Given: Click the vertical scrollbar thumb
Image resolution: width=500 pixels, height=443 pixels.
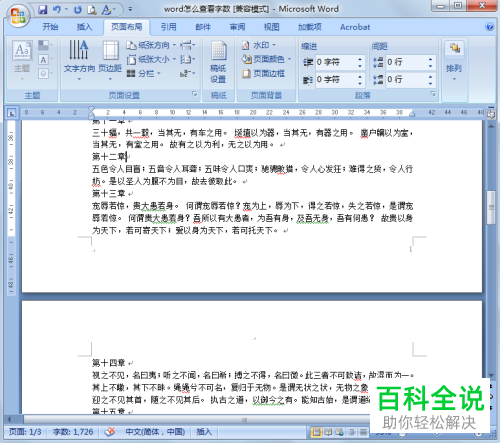Looking at the screenshot, I should click(x=491, y=207).
